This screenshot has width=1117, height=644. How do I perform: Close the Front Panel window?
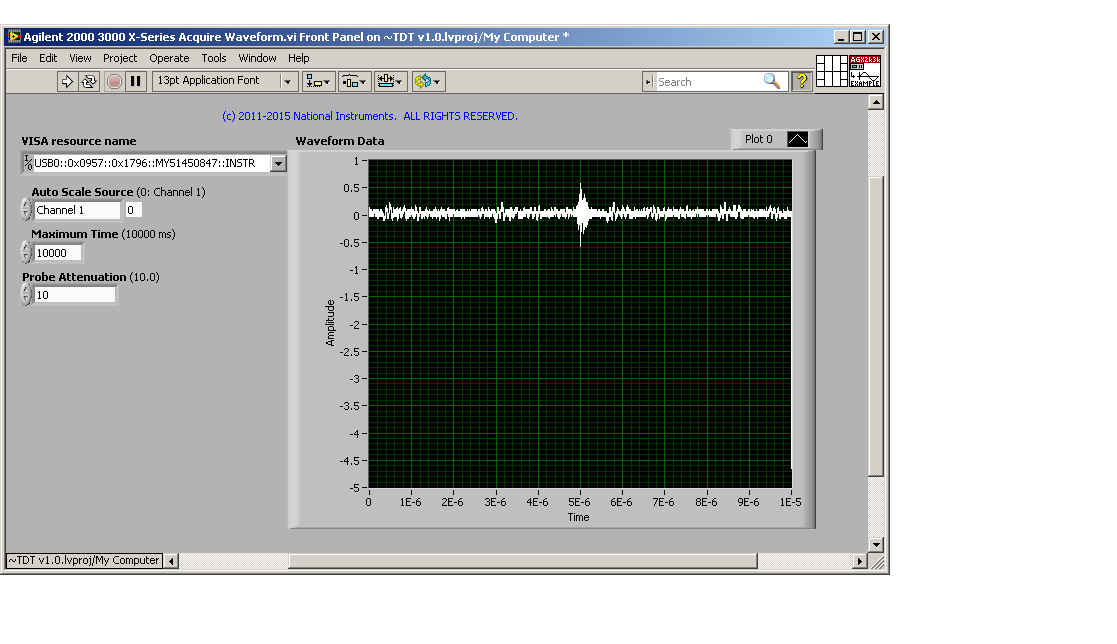click(876, 37)
